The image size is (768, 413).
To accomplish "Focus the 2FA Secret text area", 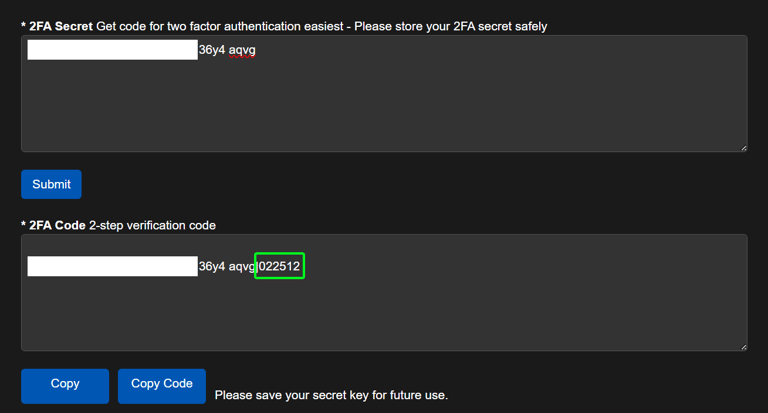I will pos(383,105).
